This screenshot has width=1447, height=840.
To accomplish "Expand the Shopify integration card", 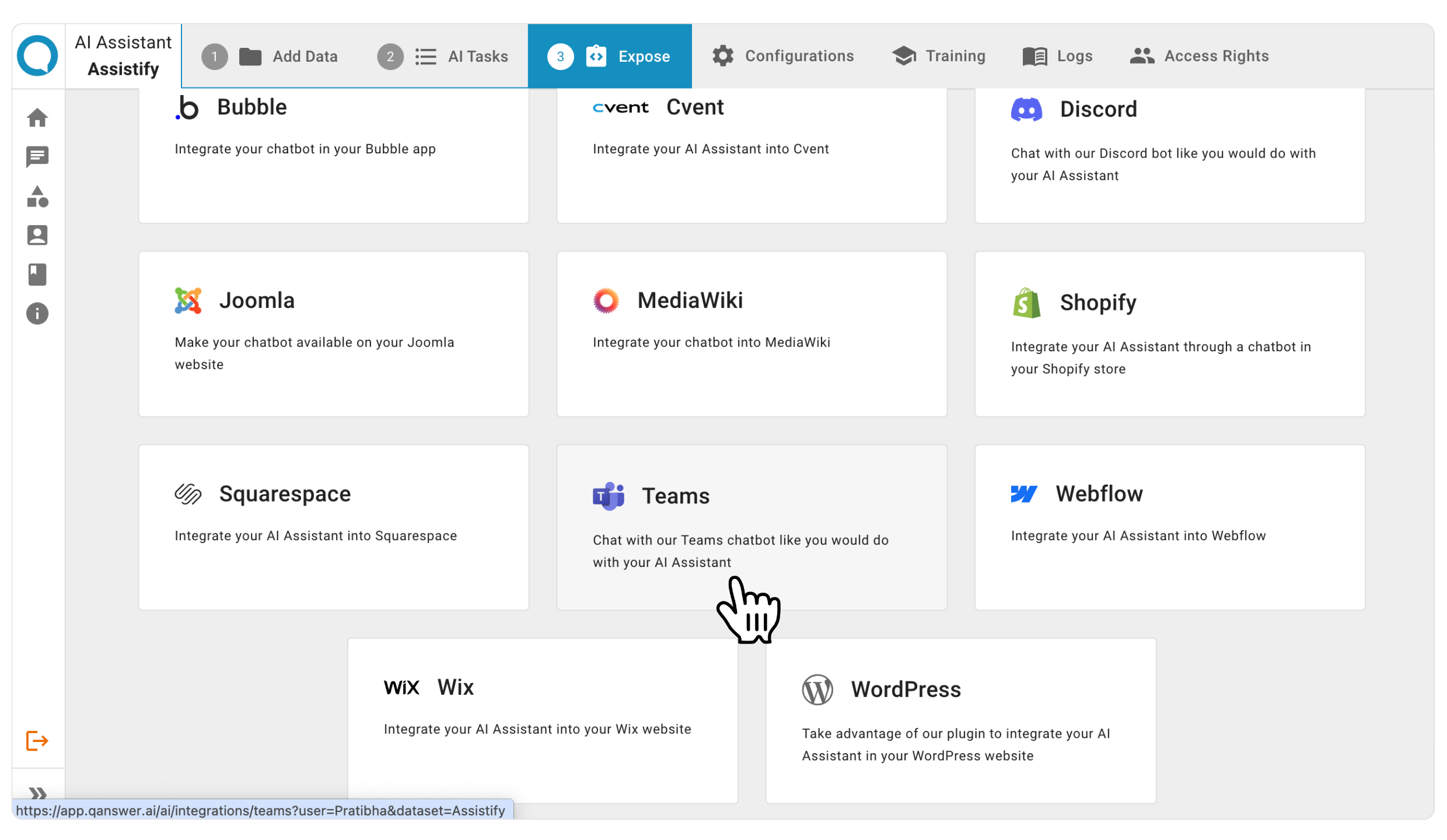I will [x=1170, y=335].
